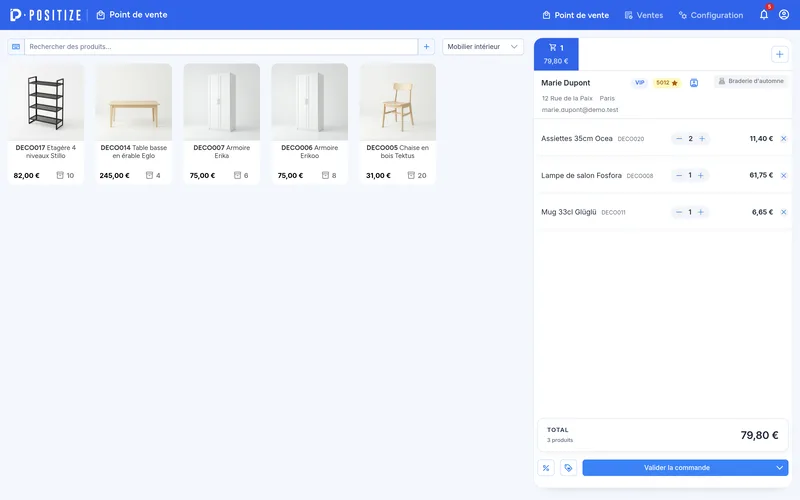The image size is (800, 500).
Task: Click the 3 produits label under Total
Action: [560, 440]
